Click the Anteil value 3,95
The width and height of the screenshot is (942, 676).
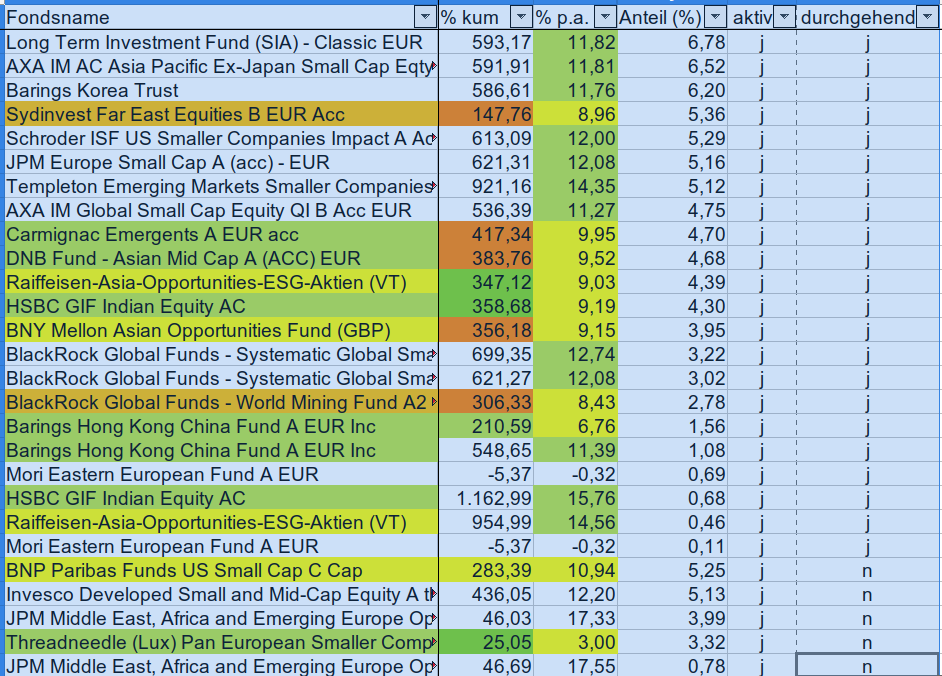673,330
